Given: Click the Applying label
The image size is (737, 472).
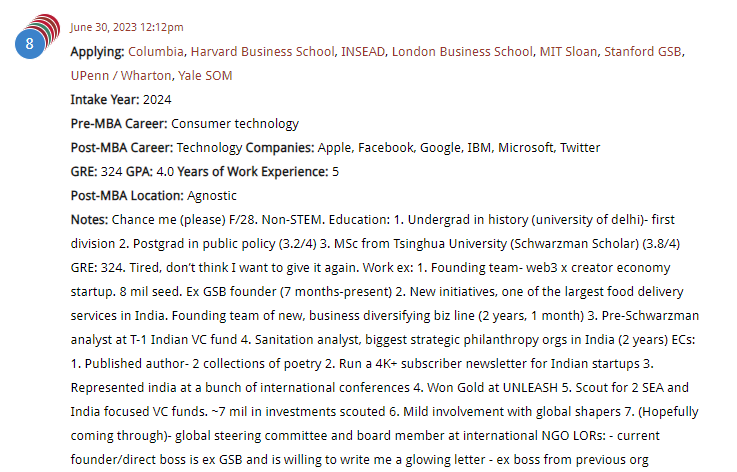Looking at the screenshot, I should click(97, 52).
